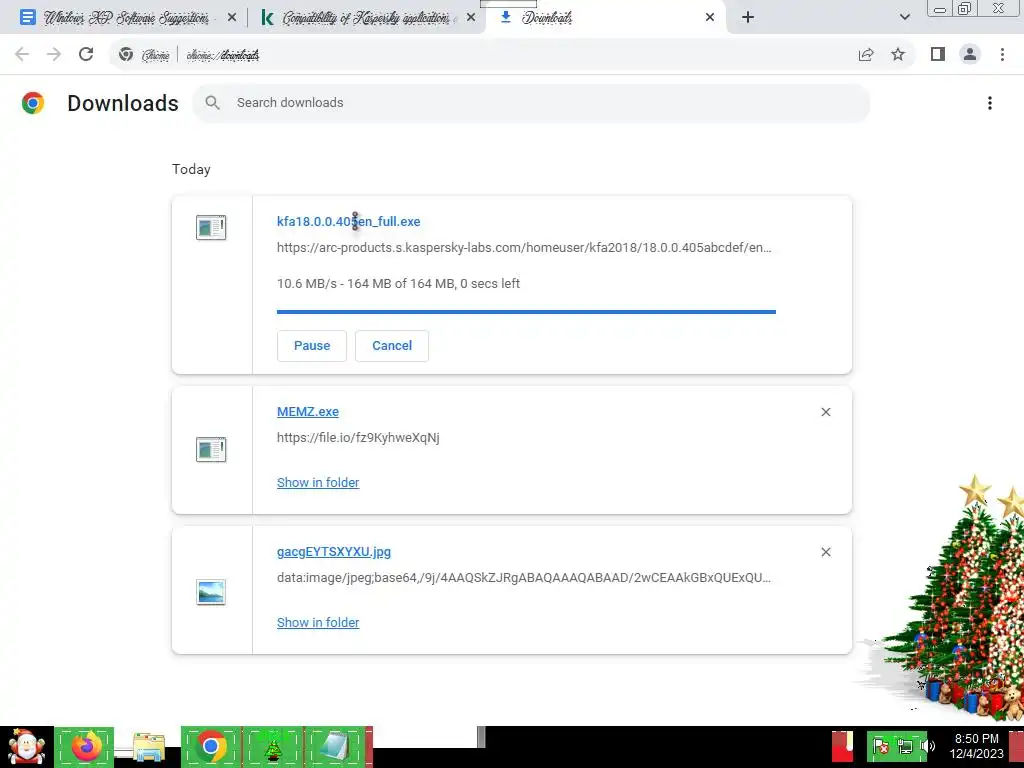
Task: Pause the Kaspersky installer download
Action: click(x=312, y=345)
